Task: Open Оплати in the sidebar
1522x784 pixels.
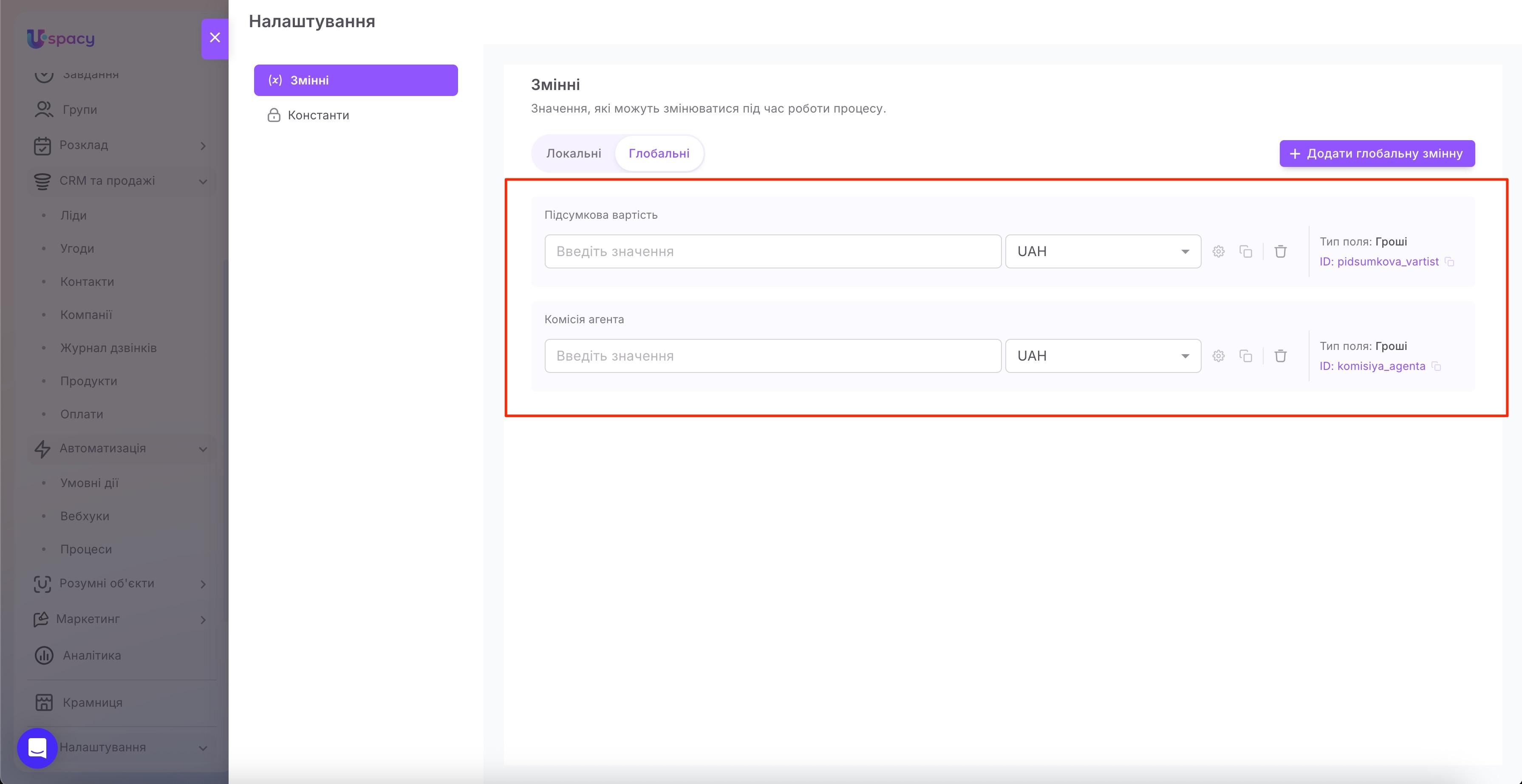Action: 82,414
